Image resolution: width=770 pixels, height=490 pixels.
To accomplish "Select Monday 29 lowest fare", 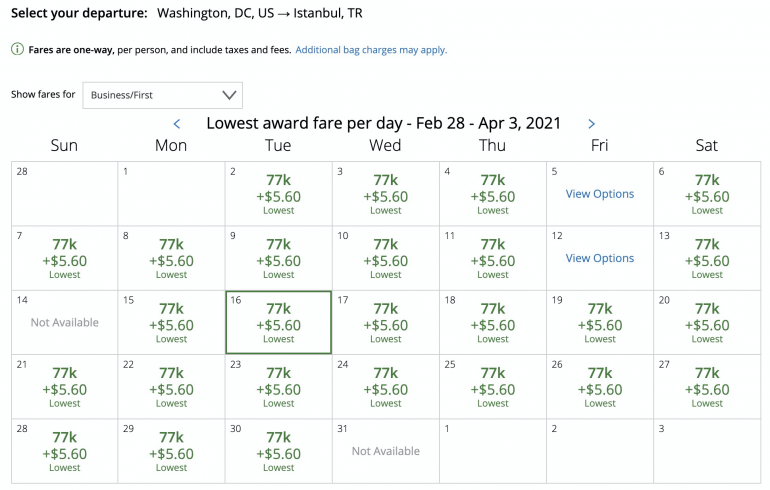I will [171, 452].
